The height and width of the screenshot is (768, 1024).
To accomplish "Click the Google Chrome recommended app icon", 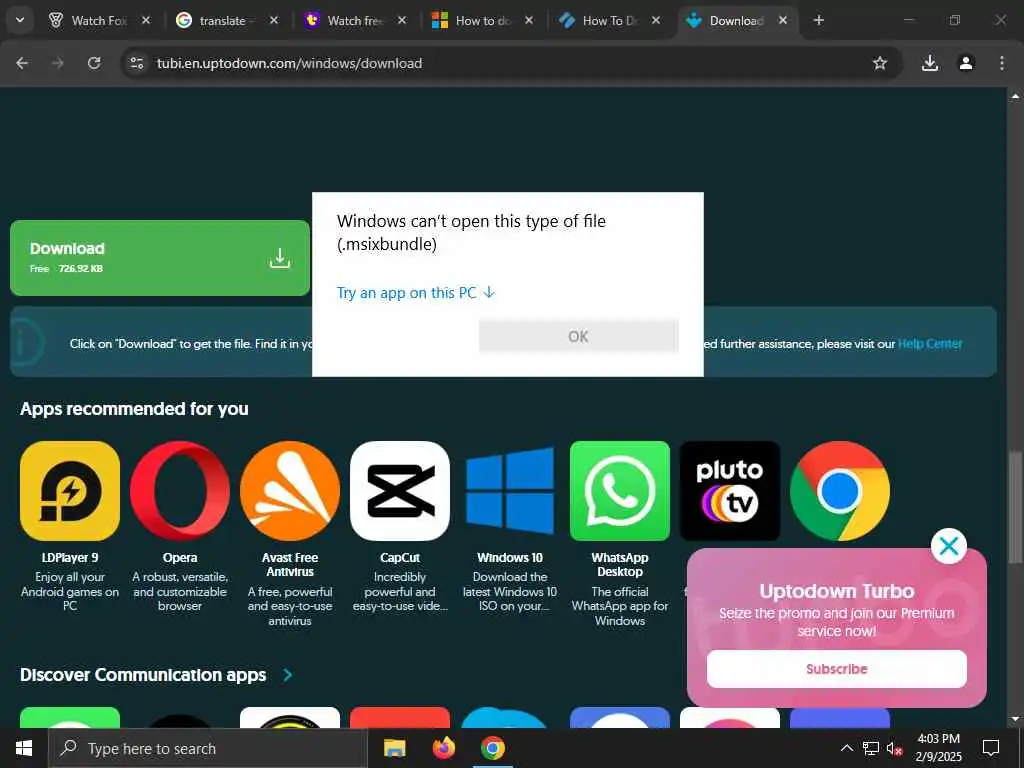I will (840, 490).
